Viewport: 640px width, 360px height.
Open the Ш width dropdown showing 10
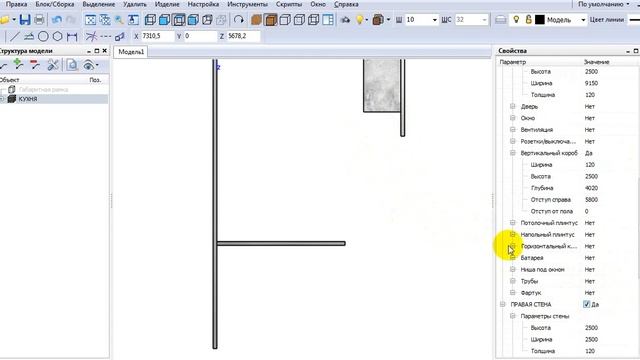434,20
